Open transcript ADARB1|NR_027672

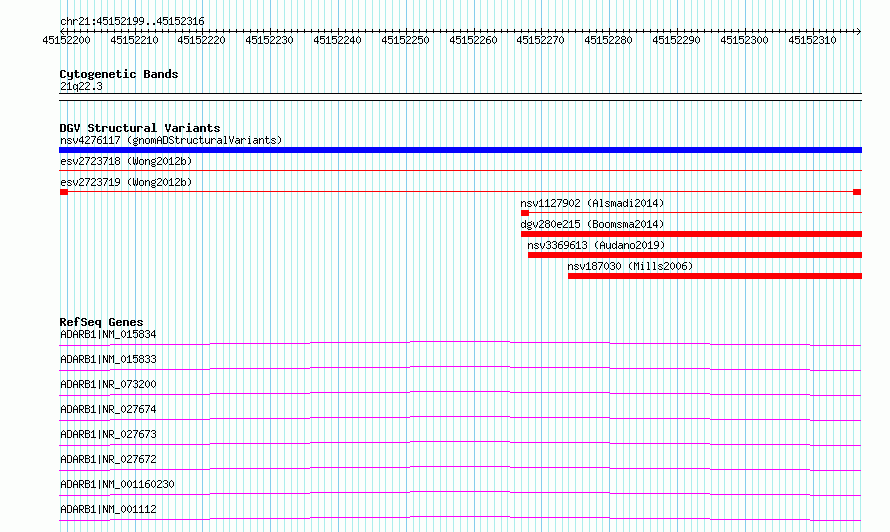point(108,459)
